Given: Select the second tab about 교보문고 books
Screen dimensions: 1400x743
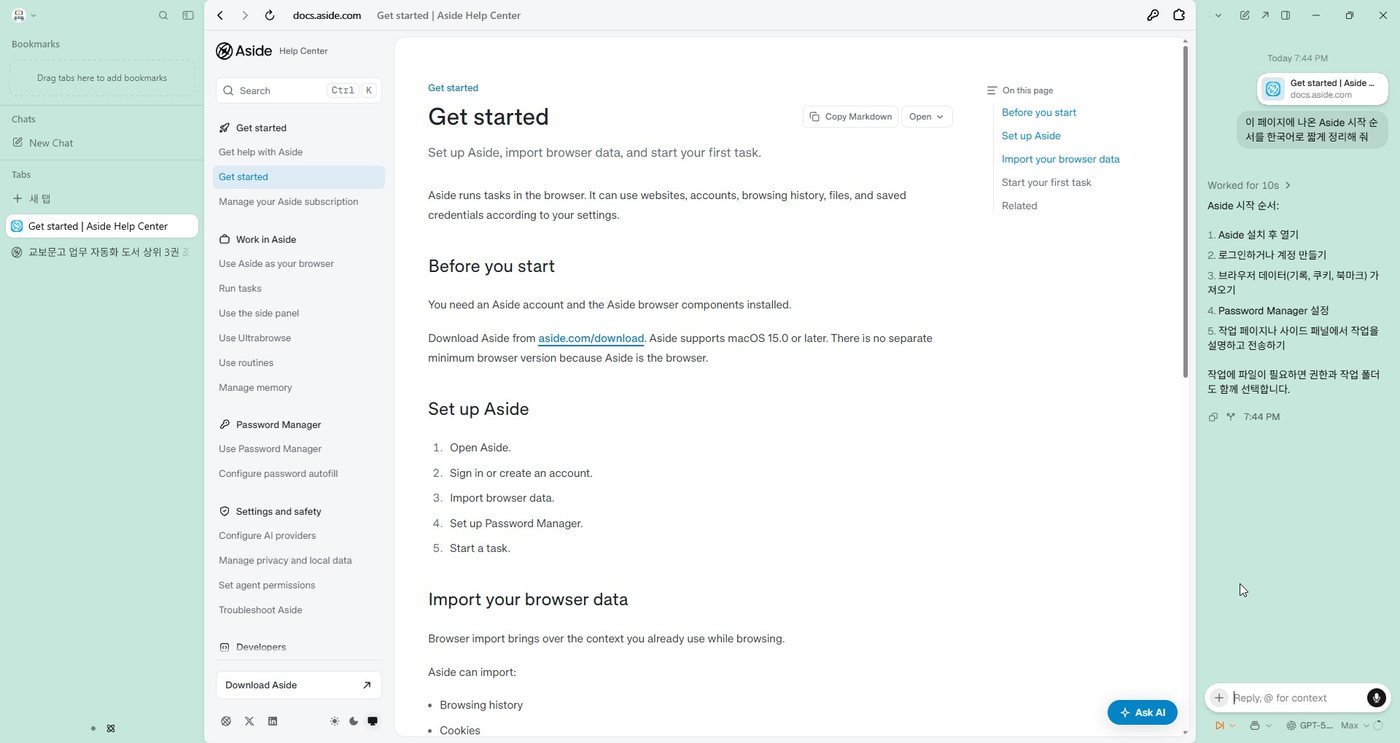Looking at the screenshot, I should (x=102, y=252).
